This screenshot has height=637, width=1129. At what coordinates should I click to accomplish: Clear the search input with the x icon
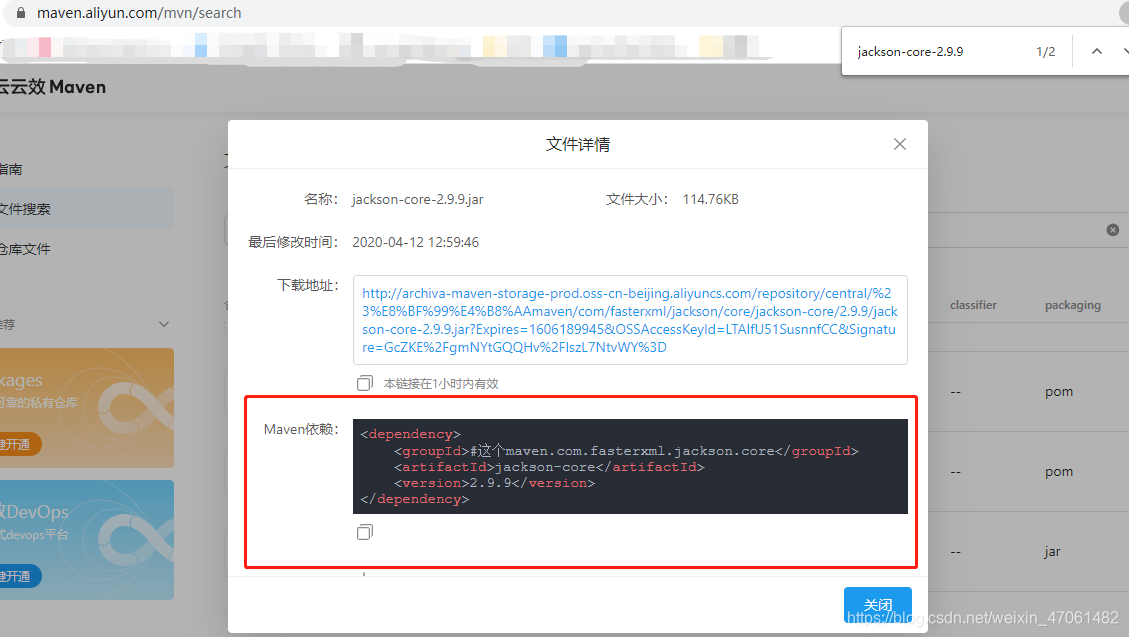1113,229
